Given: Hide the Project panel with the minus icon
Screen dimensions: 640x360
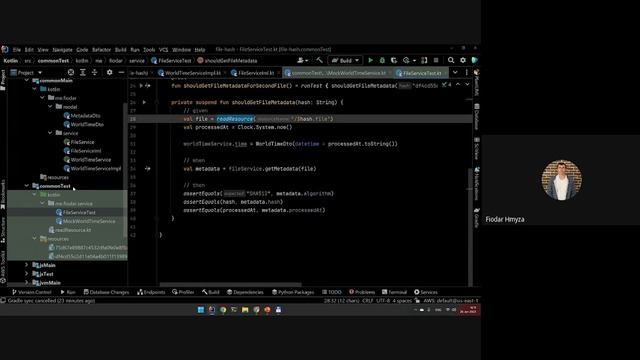Looking at the screenshot, I should 121,72.
